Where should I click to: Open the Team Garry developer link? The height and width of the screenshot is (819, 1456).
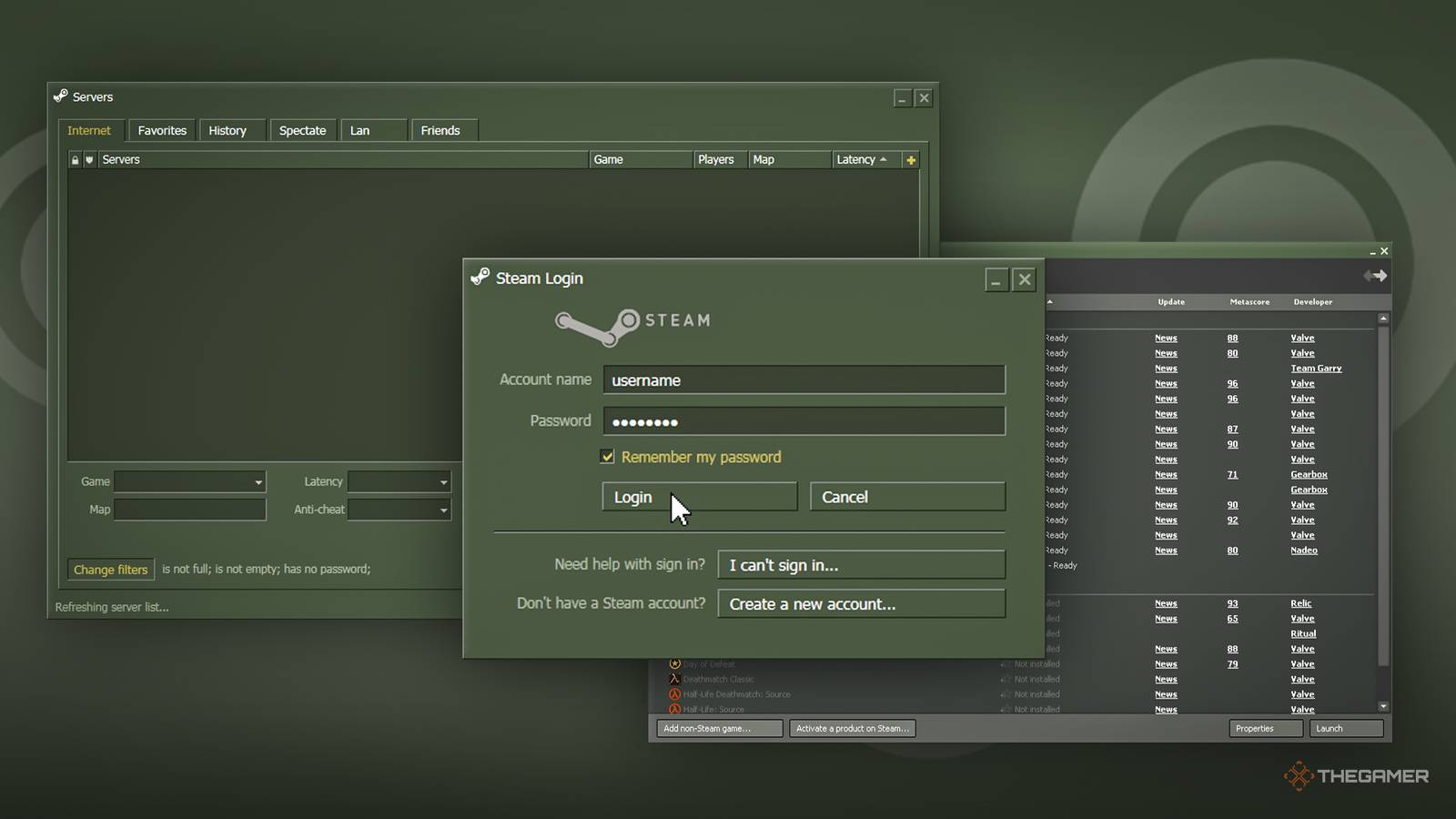1316,369
